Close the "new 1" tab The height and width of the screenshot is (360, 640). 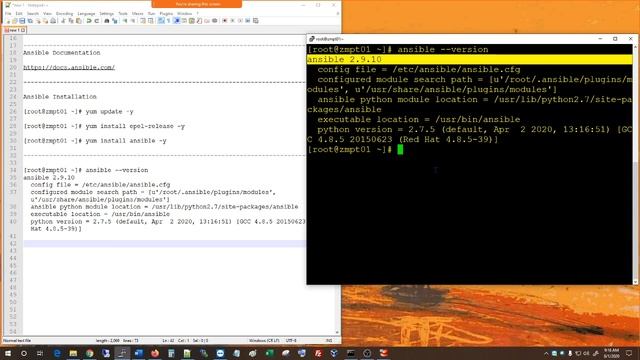point(23,30)
